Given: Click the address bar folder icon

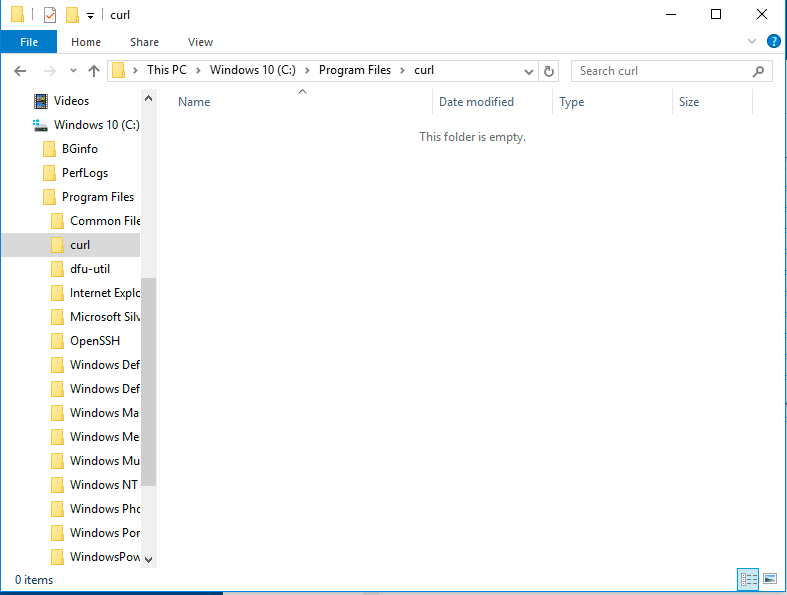Looking at the screenshot, I should (118, 71).
